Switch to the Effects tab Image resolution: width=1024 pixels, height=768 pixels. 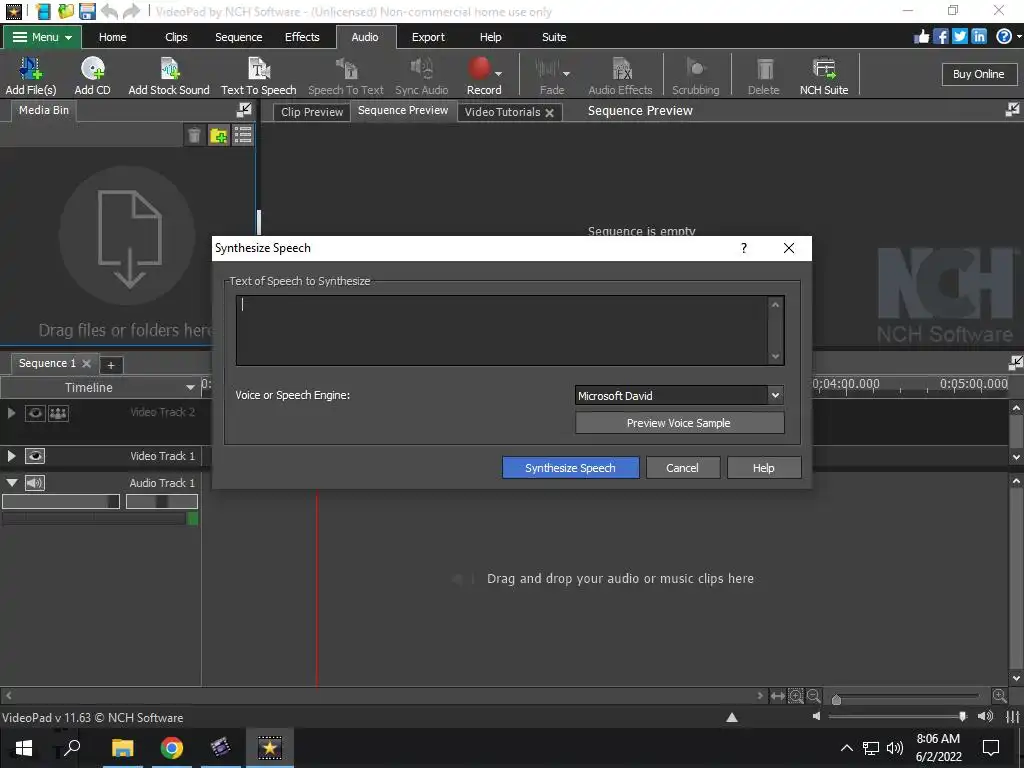pyautogui.click(x=302, y=37)
